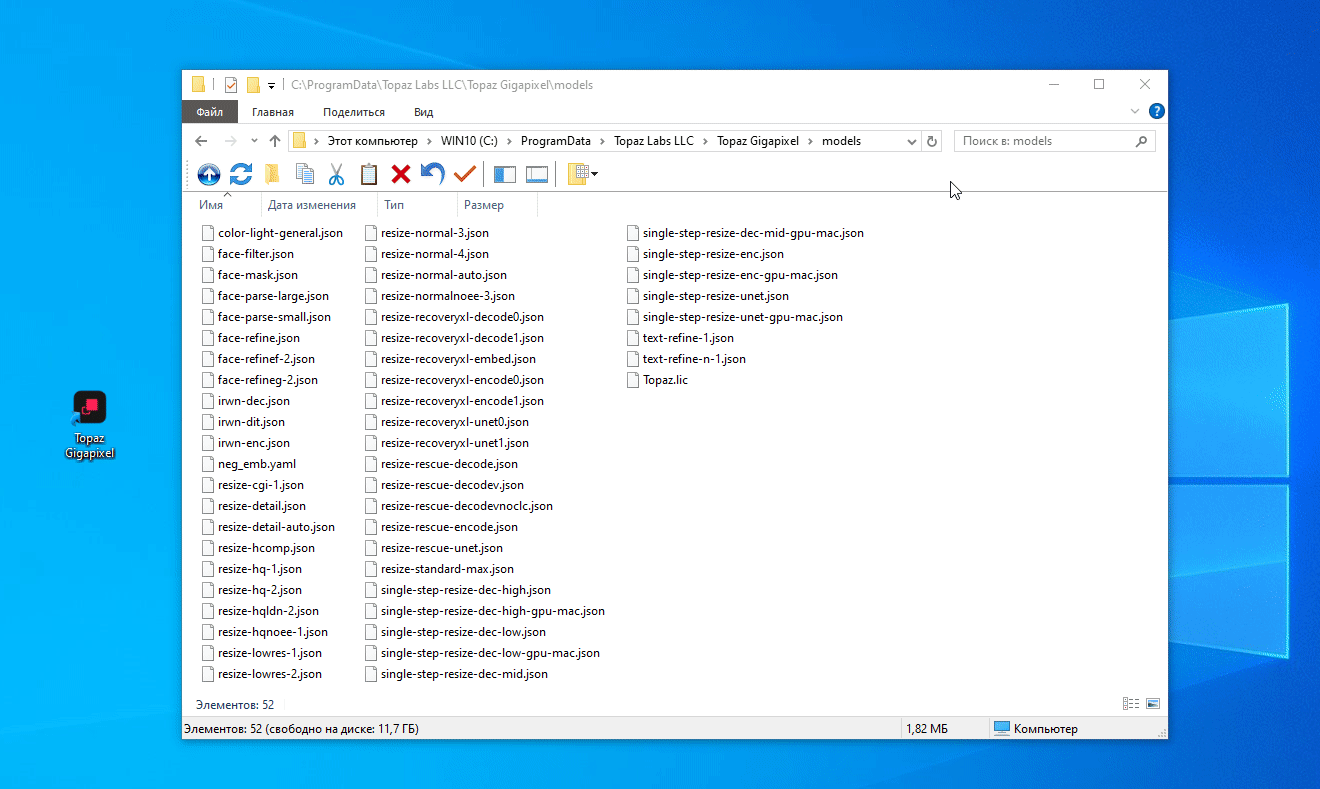Click the blue Up arrow toolbar icon
Image resolution: width=1320 pixels, height=789 pixels.
[208, 174]
